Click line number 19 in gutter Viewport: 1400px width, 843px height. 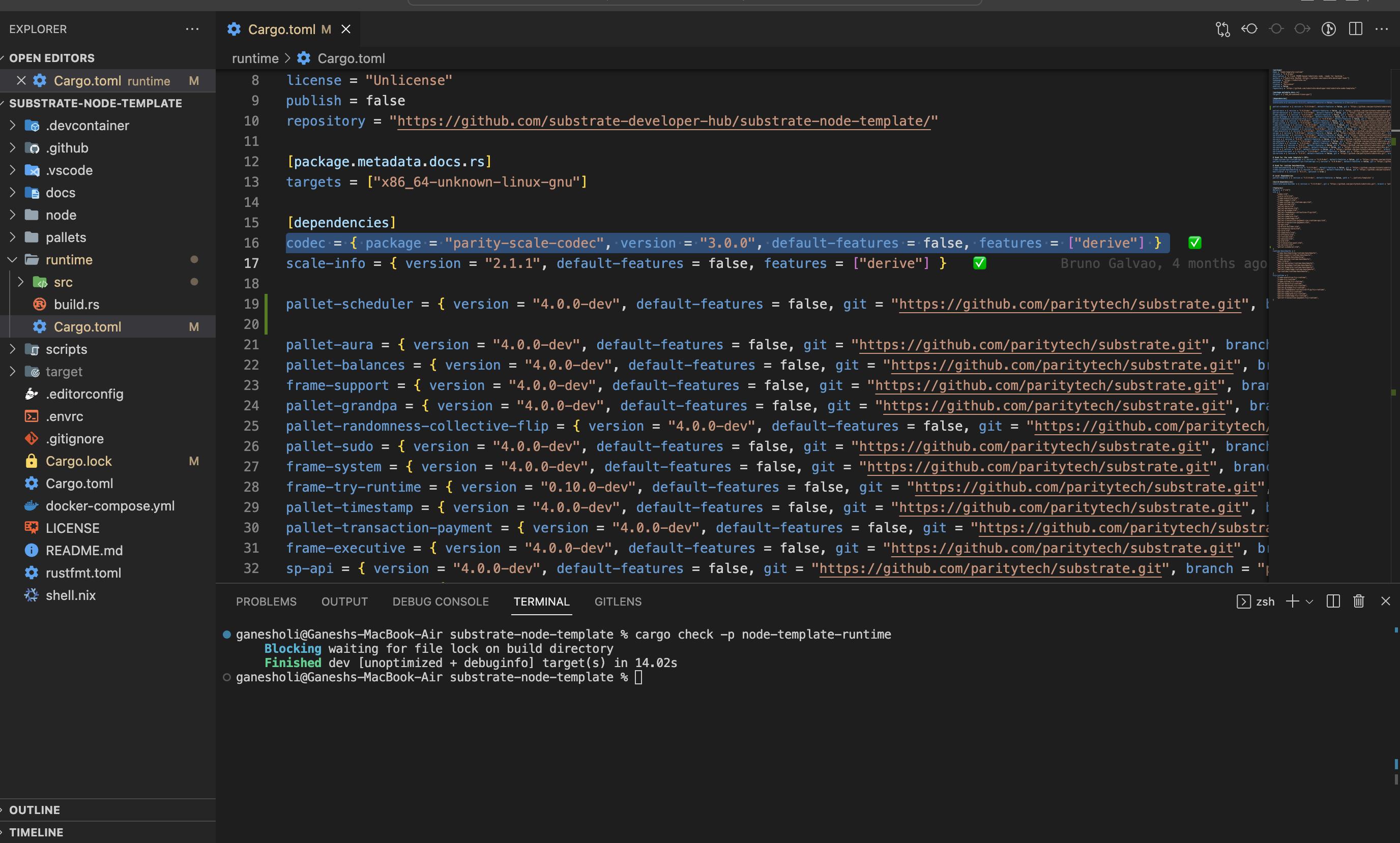click(251, 304)
